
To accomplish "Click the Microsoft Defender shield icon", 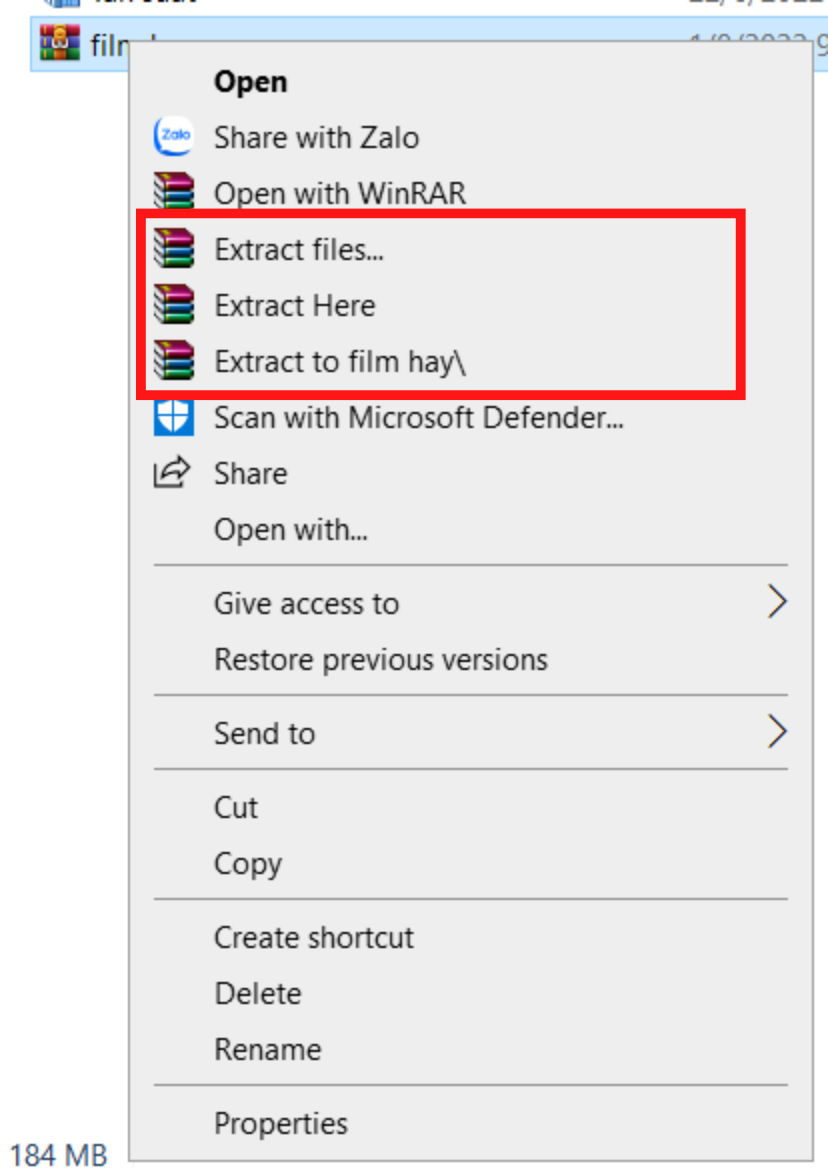I will click(174, 417).
